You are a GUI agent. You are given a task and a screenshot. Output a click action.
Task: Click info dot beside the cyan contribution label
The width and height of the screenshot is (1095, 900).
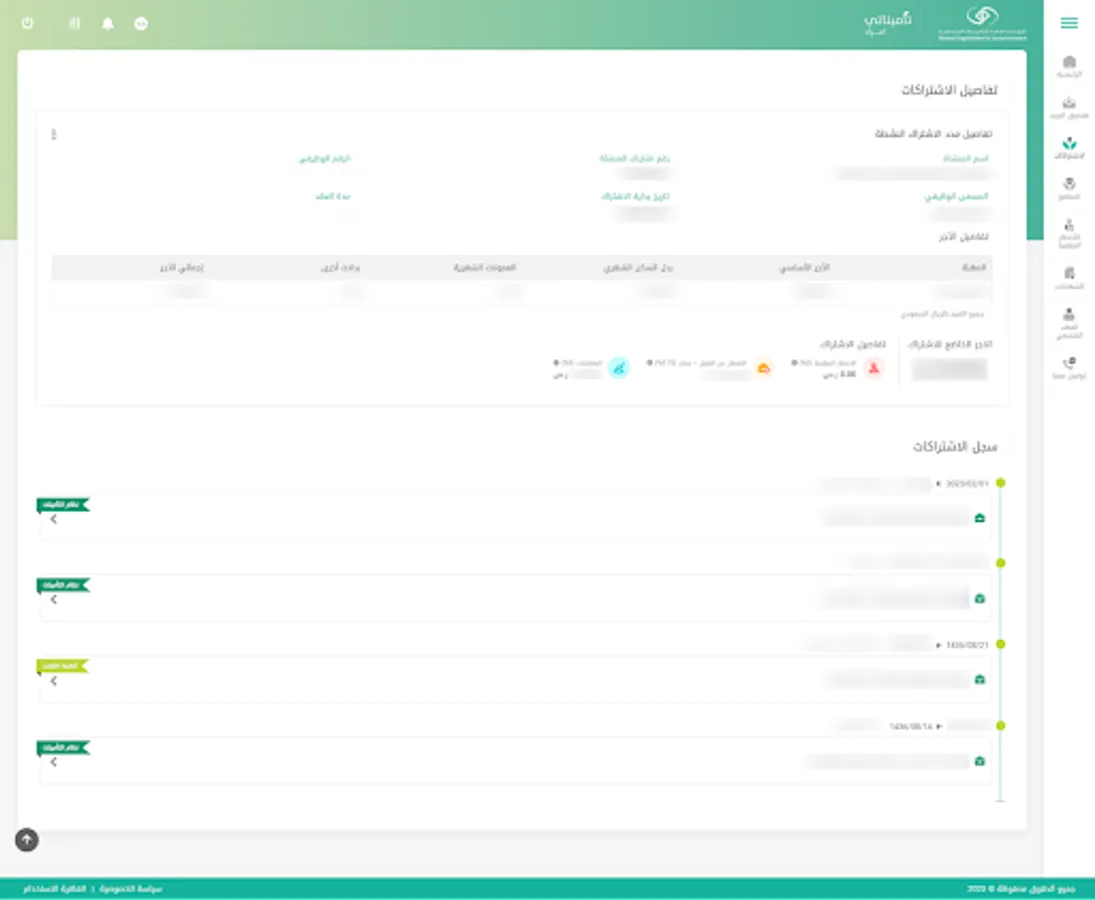pos(556,363)
